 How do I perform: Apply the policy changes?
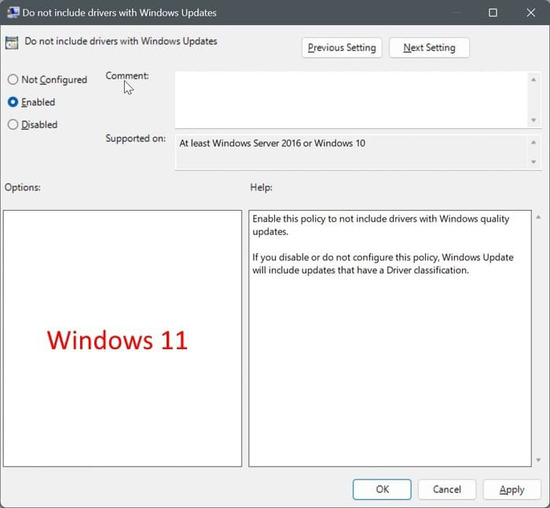coord(512,489)
